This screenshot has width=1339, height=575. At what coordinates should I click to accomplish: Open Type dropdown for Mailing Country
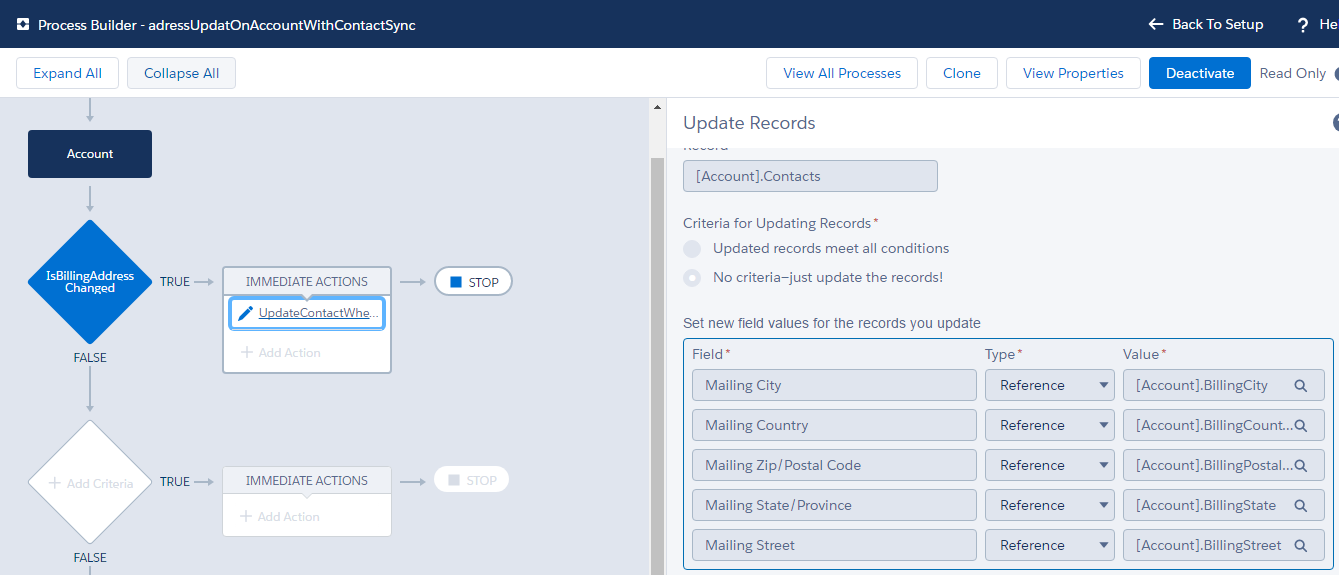[1049, 425]
